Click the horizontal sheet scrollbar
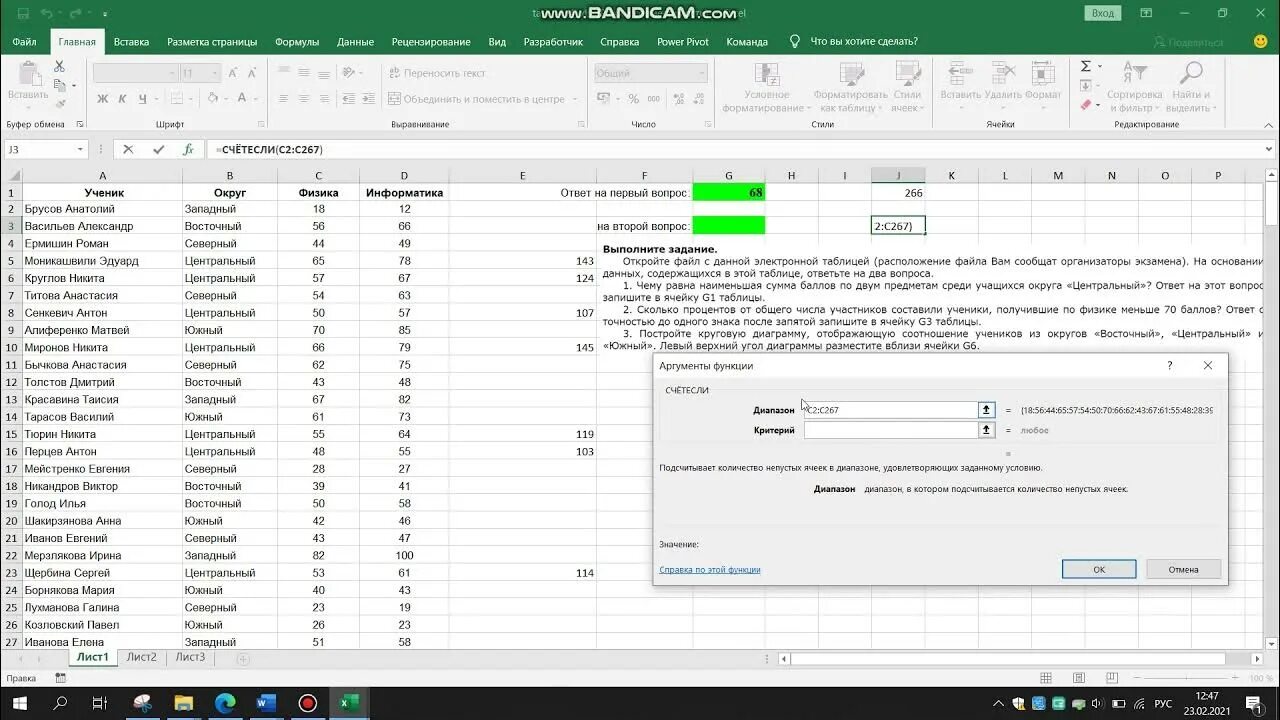This screenshot has height=720, width=1280. [1008, 659]
